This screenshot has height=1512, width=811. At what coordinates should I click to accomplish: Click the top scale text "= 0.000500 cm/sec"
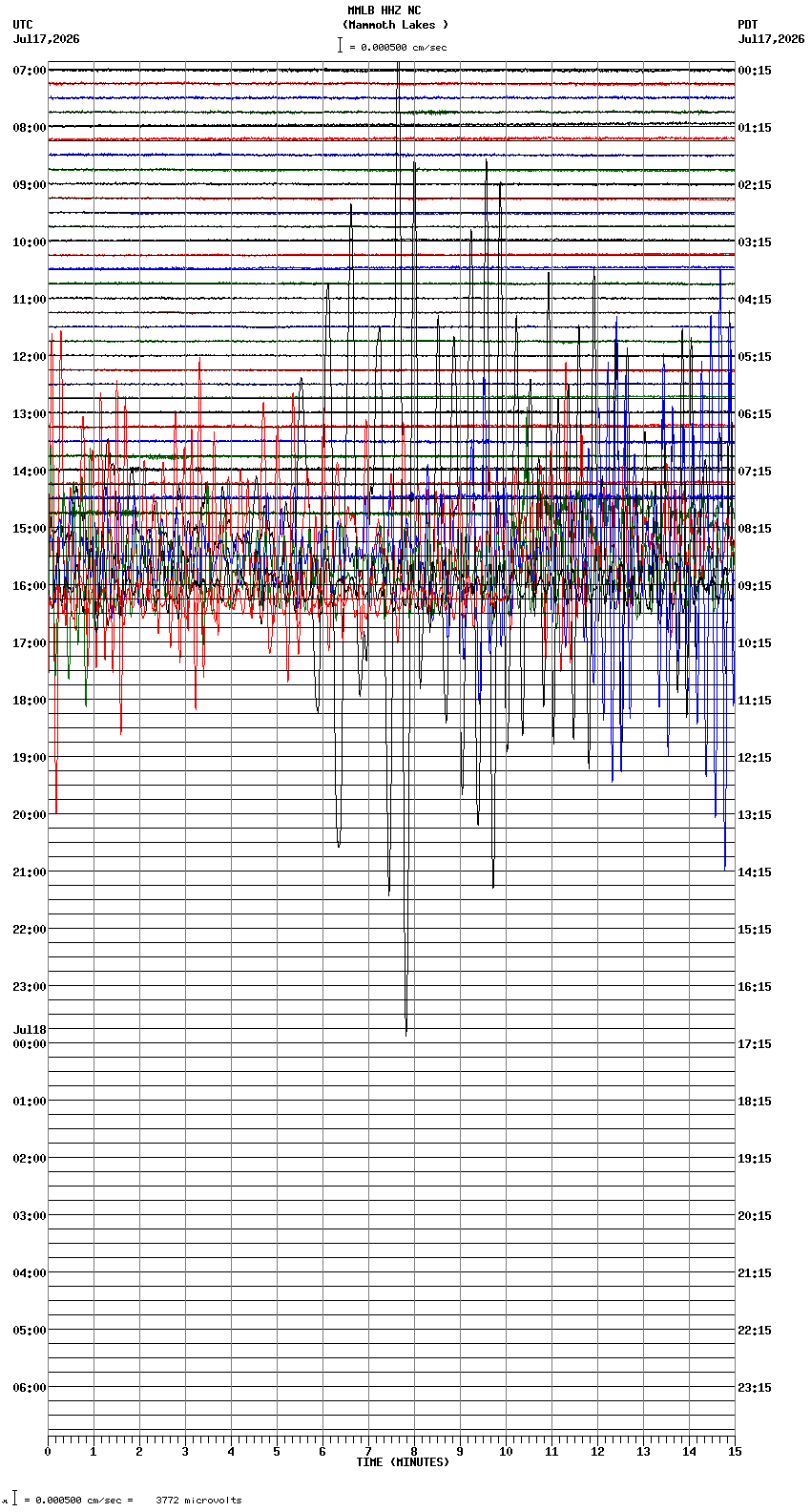click(398, 47)
